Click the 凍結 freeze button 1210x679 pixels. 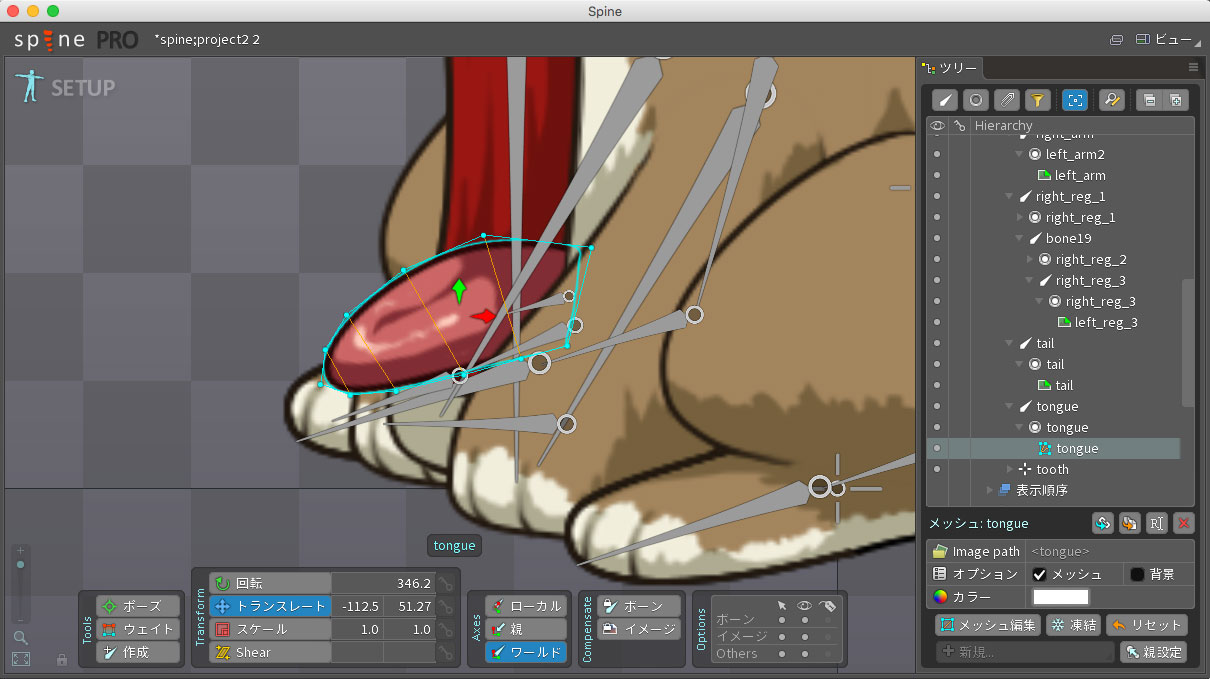[x=1073, y=625]
